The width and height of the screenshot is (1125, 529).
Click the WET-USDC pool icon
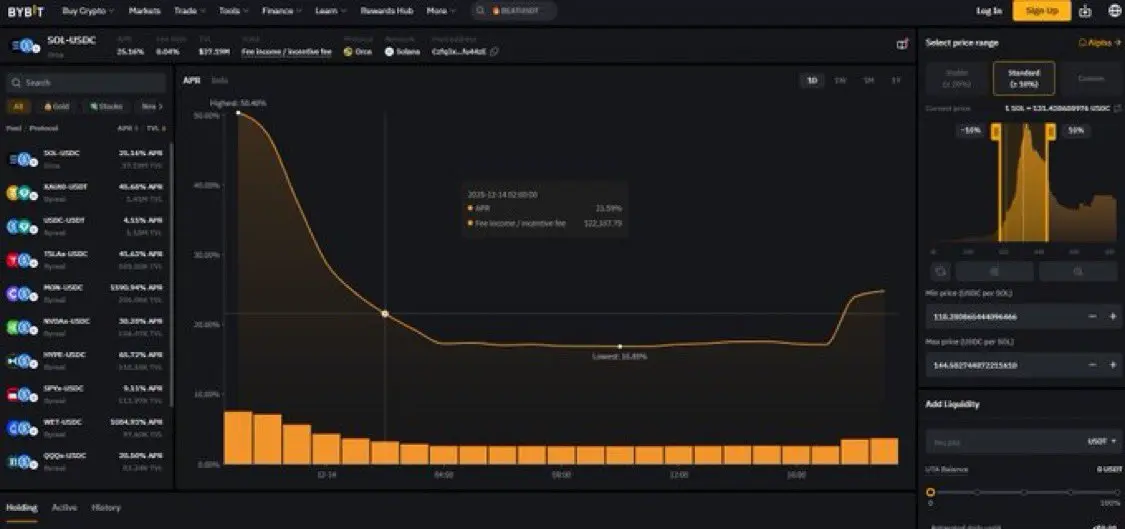[22, 428]
